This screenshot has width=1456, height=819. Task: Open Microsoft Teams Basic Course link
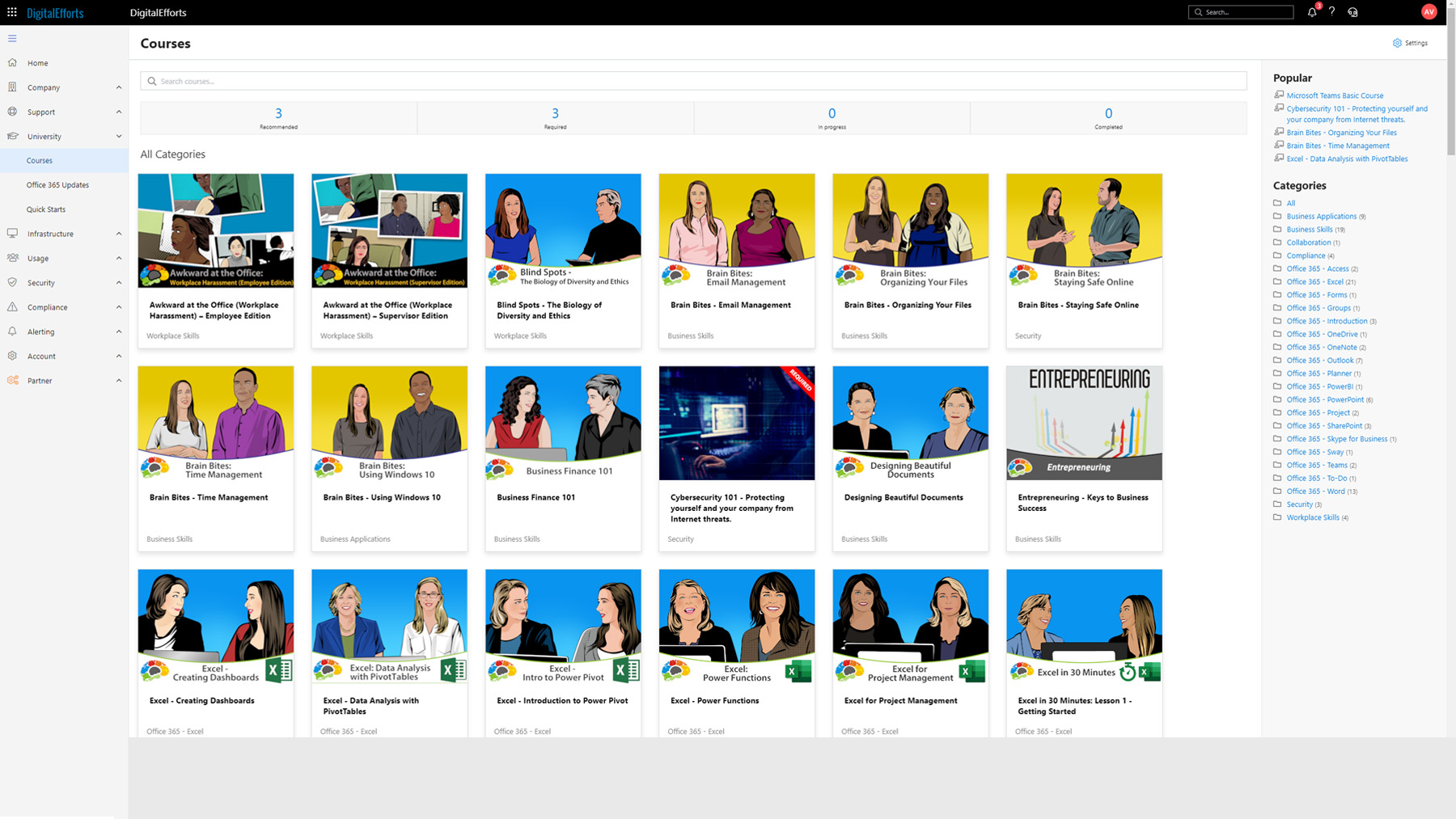coord(1335,95)
